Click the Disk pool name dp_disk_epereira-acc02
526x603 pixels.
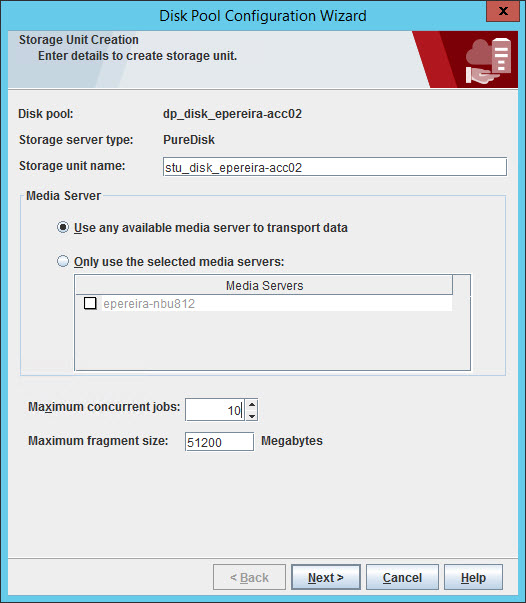[x=232, y=114]
